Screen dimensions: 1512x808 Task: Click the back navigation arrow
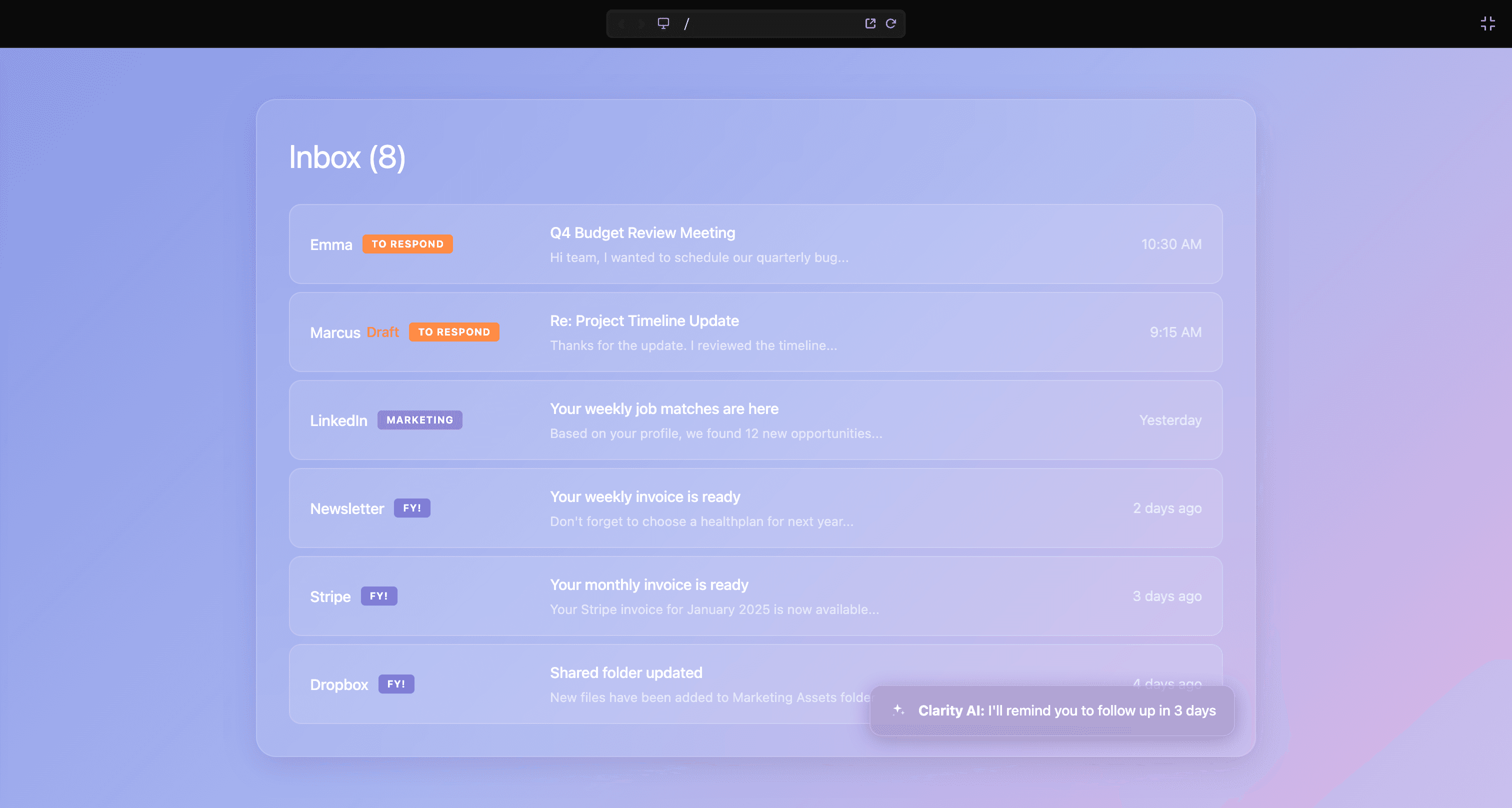coord(621,23)
